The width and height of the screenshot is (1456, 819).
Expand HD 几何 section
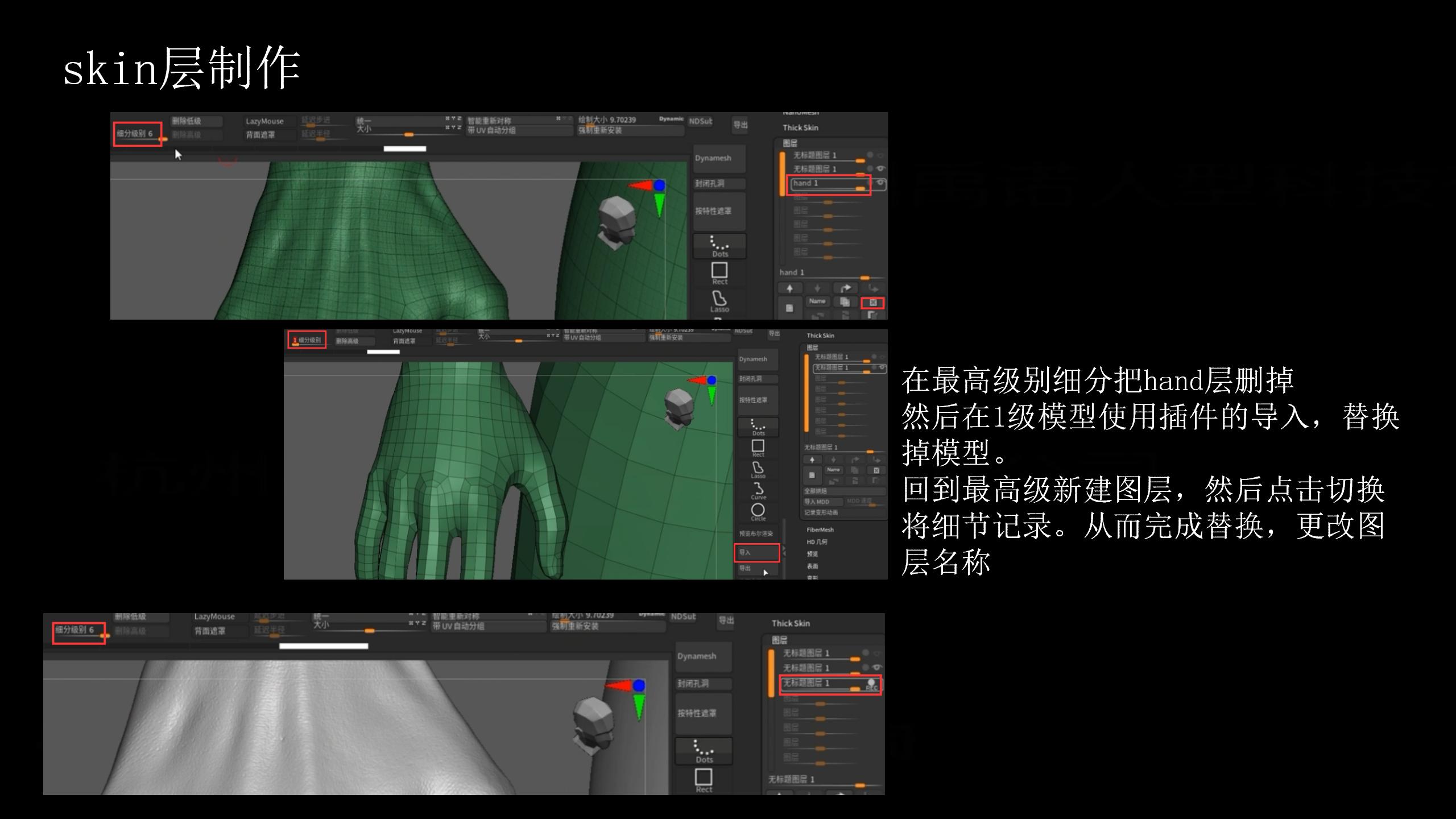coord(818,542)
